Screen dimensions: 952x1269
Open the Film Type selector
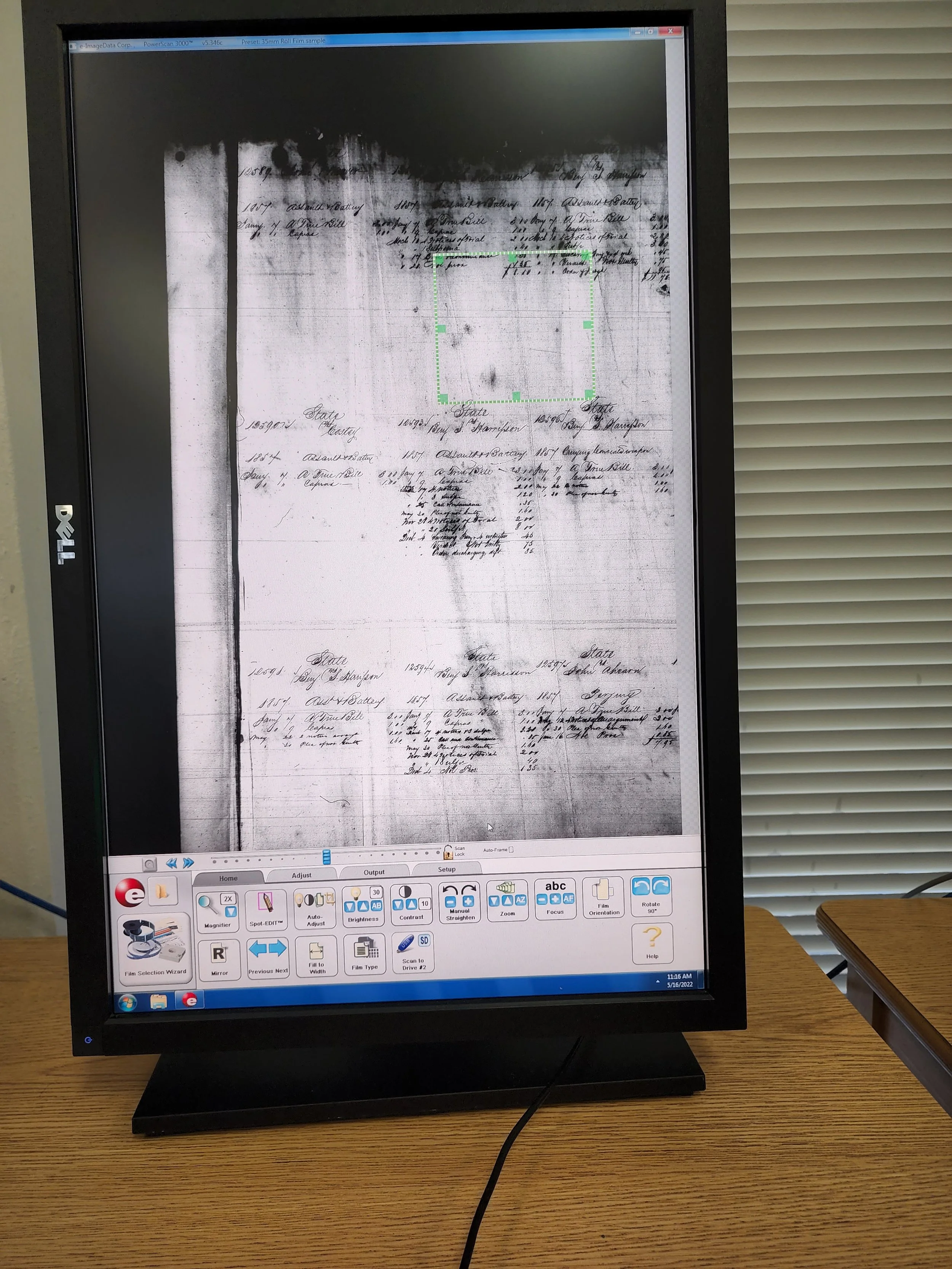365,955
